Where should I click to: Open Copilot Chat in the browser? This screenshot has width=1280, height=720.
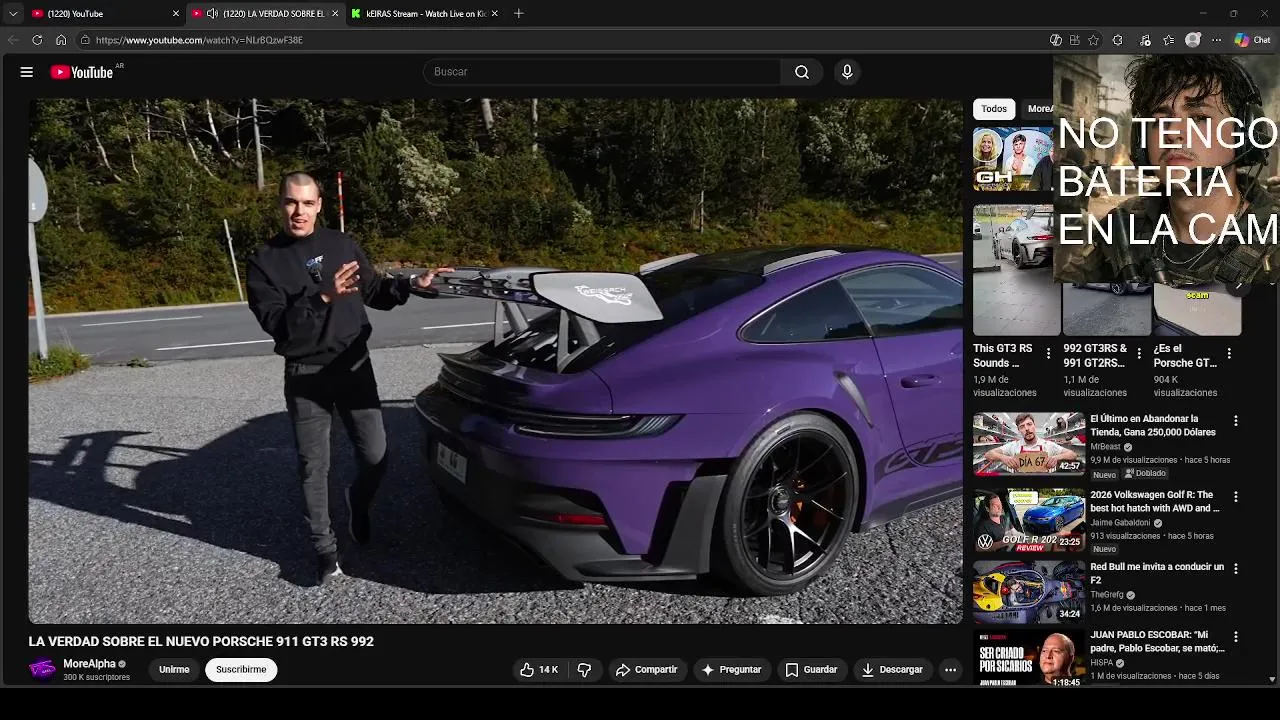point(1252,40)
